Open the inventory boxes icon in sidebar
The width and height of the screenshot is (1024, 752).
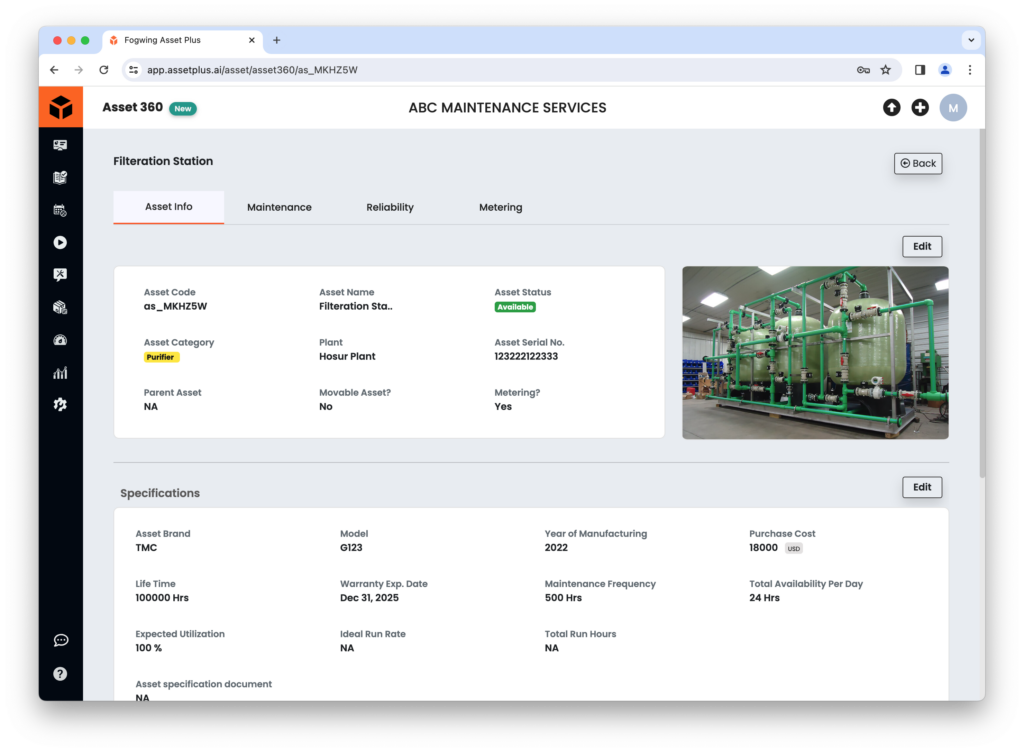coord(60,307)
